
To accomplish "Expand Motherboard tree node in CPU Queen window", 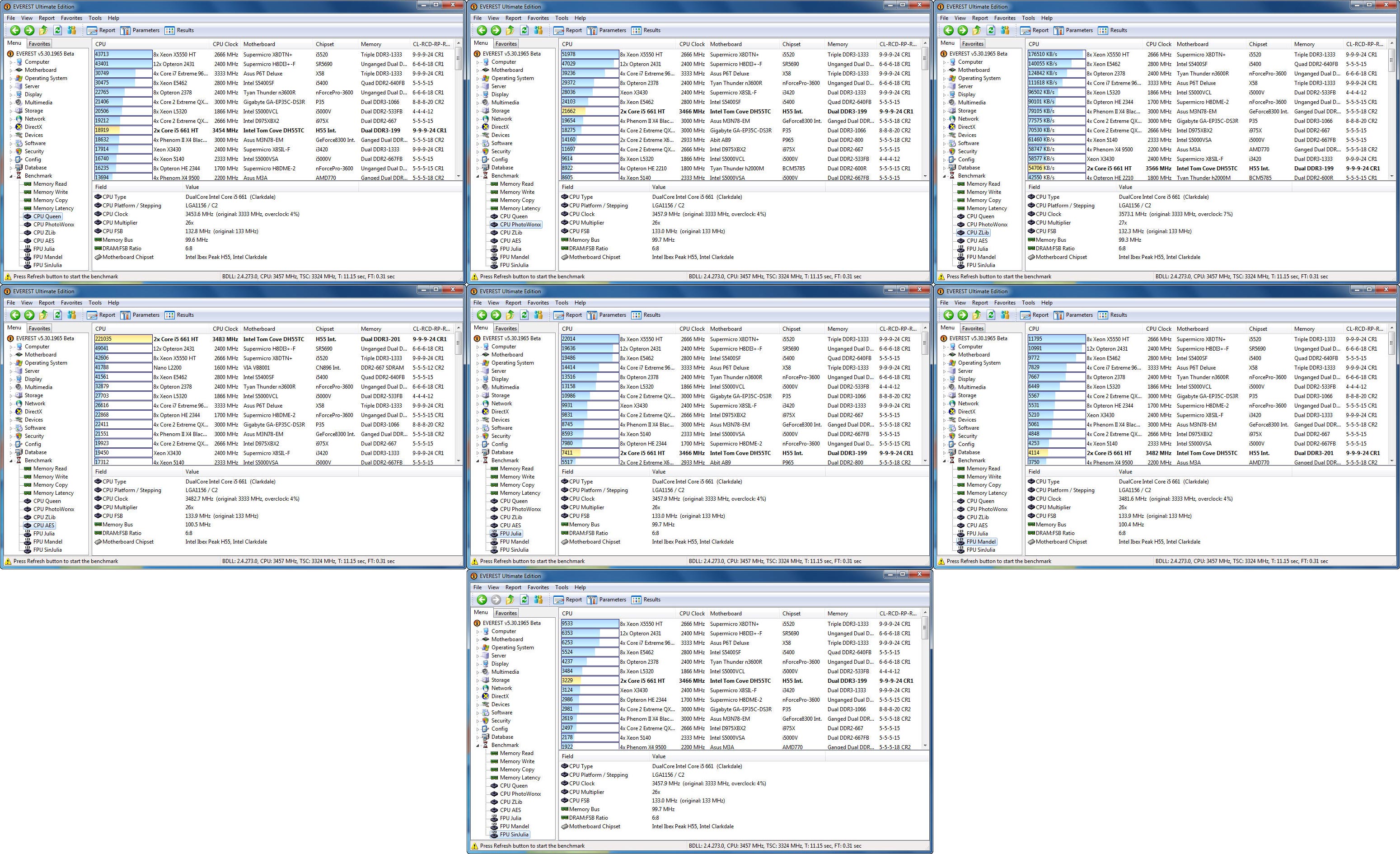I will [11, 70].
